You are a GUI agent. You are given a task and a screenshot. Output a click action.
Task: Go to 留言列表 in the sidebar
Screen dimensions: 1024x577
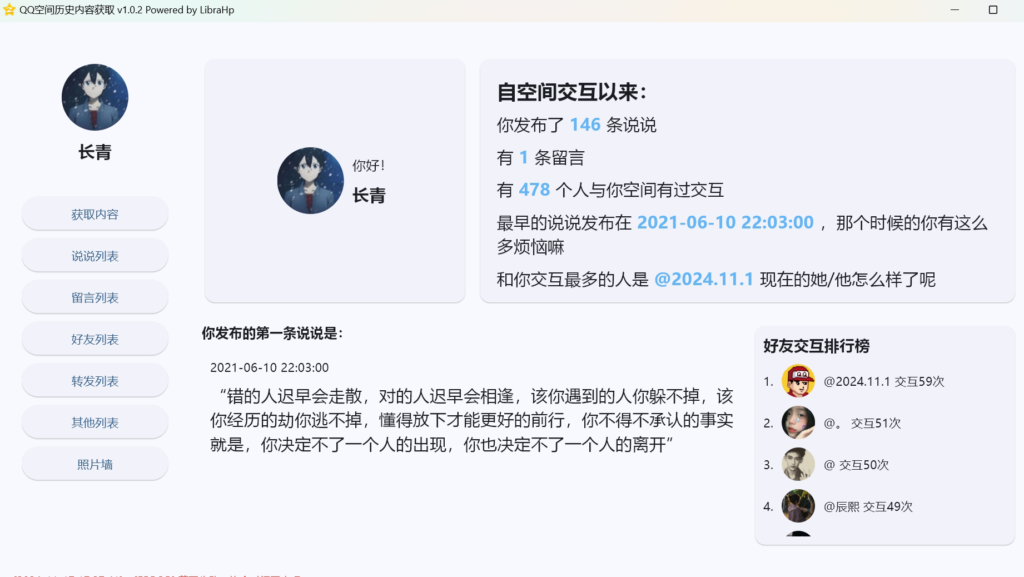tap(95, 298)
